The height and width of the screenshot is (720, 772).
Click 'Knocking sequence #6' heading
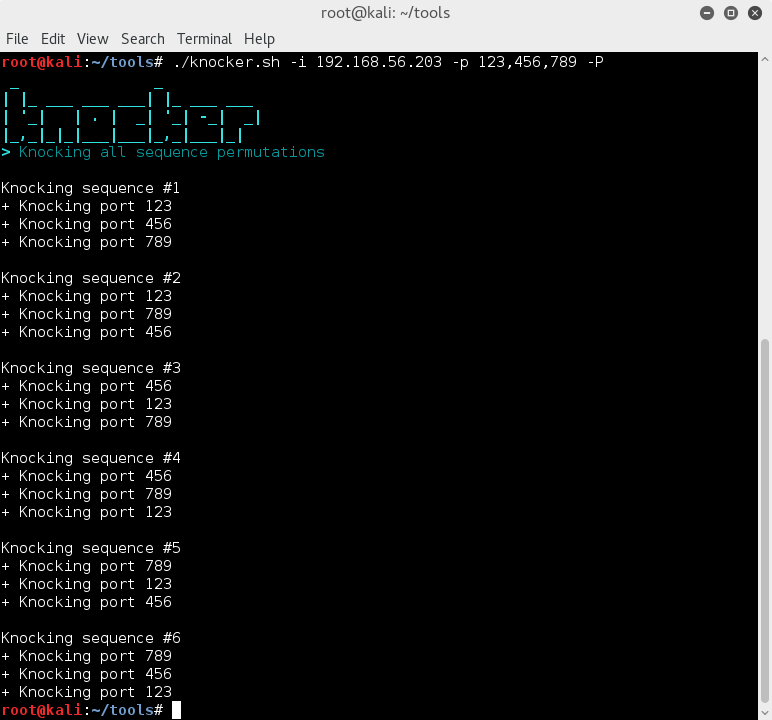91,638
